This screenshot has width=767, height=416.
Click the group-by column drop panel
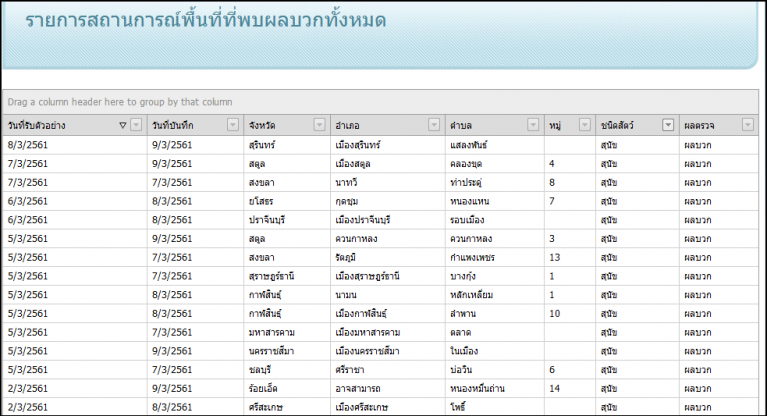point(380,102)
